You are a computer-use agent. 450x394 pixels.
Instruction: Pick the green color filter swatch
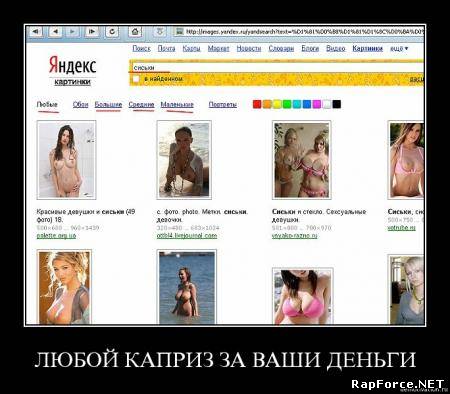[x=287, y=104]
